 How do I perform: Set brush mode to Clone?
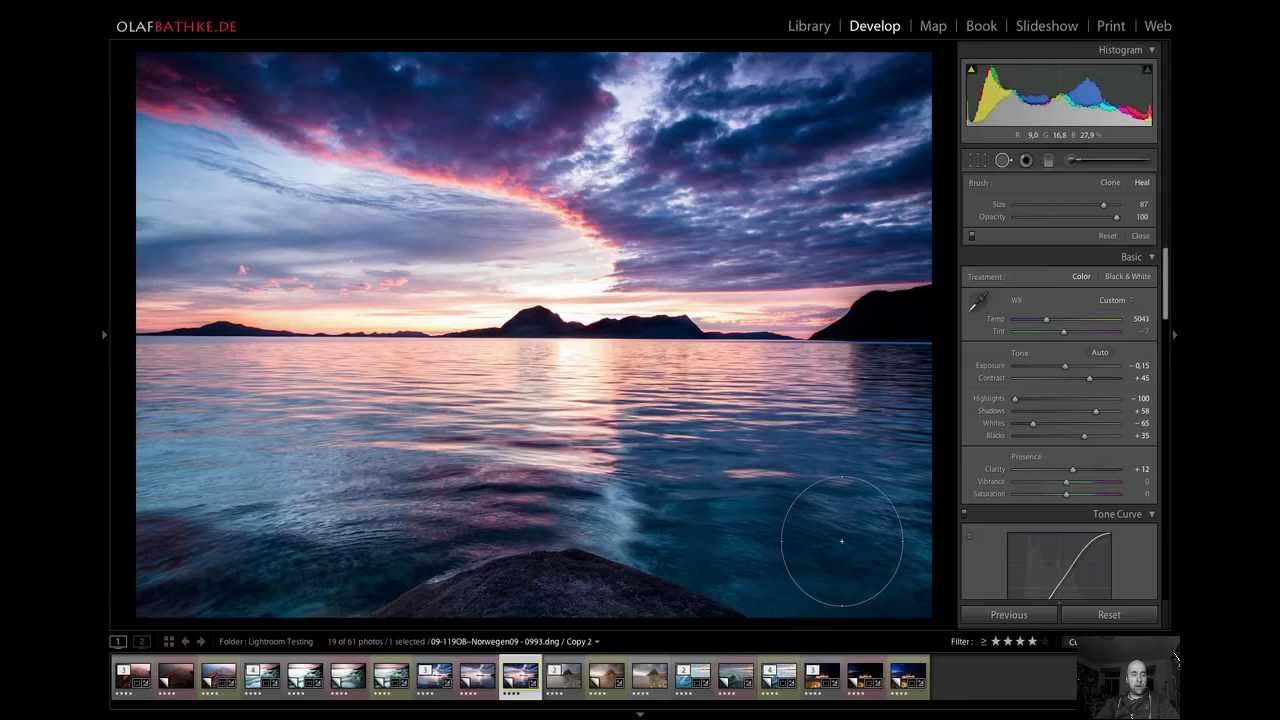tap(1110, 183)
